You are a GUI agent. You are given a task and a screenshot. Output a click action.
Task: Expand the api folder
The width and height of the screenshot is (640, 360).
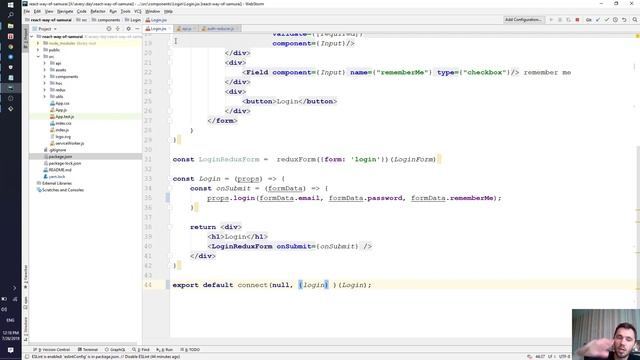pyautogui.click(x=45, y=63)
